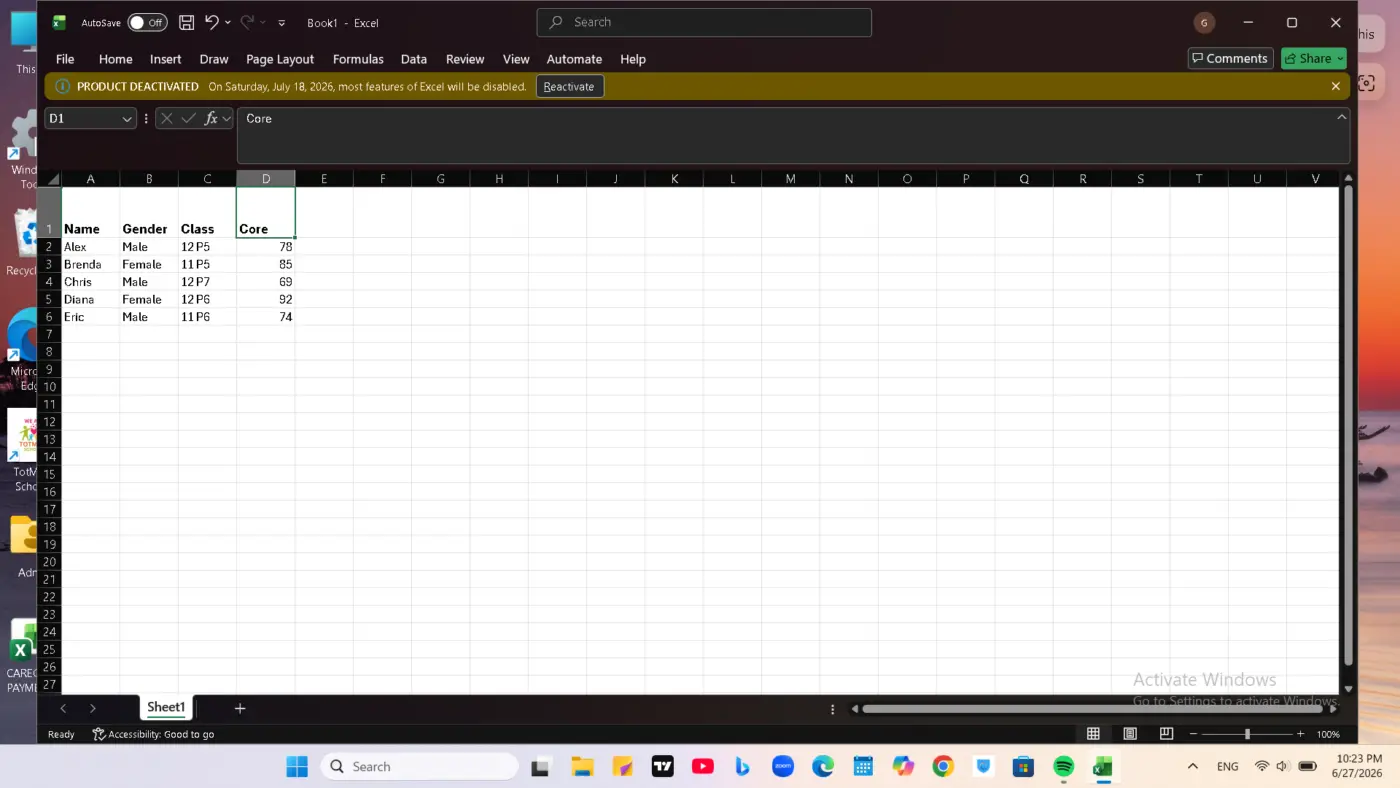
Task: Switch to Page Break Preview icon
Action: pos(1166,734)
